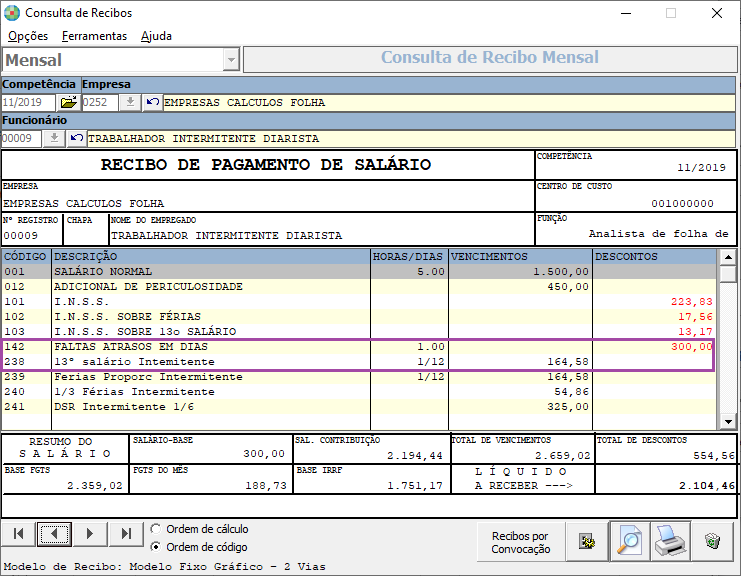Click scrollbar down arrow in receipt table

point(728,421)
